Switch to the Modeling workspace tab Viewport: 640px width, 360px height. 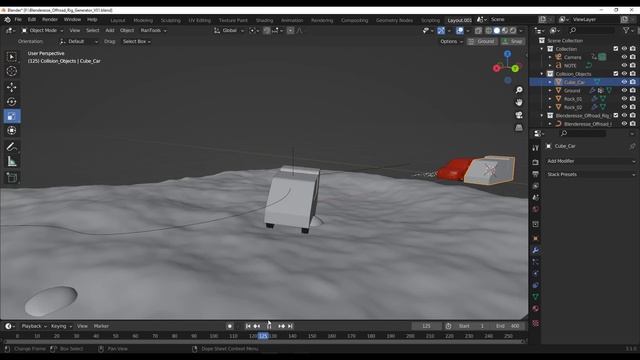[143, 20]
